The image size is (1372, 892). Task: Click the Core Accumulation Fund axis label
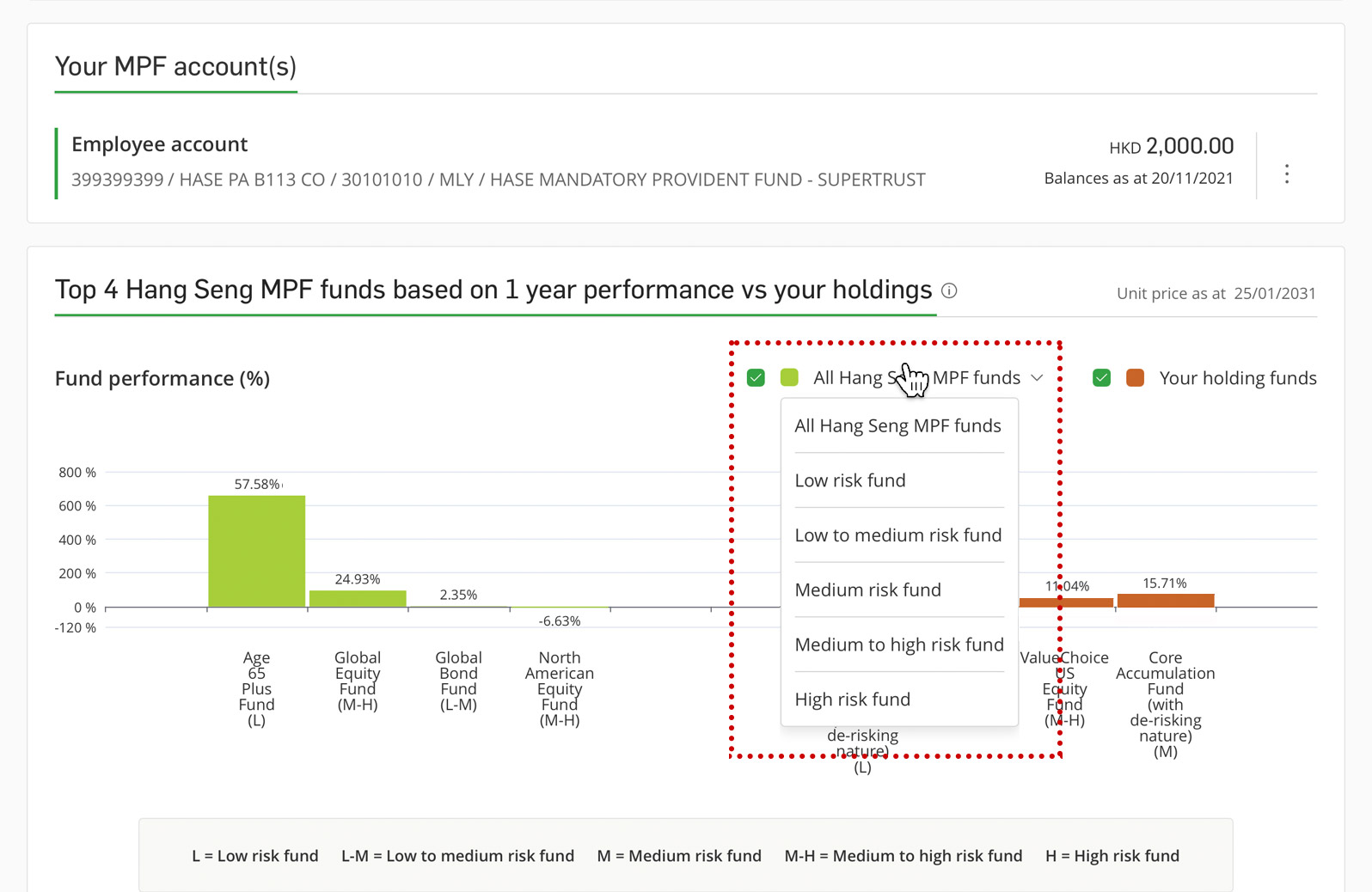1166,705
